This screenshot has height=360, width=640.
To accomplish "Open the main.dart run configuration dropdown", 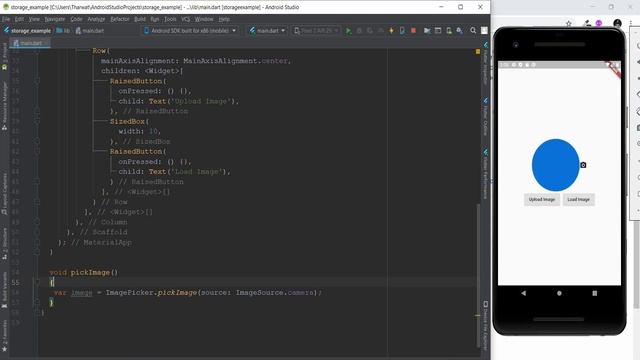I will coord(267,31).
